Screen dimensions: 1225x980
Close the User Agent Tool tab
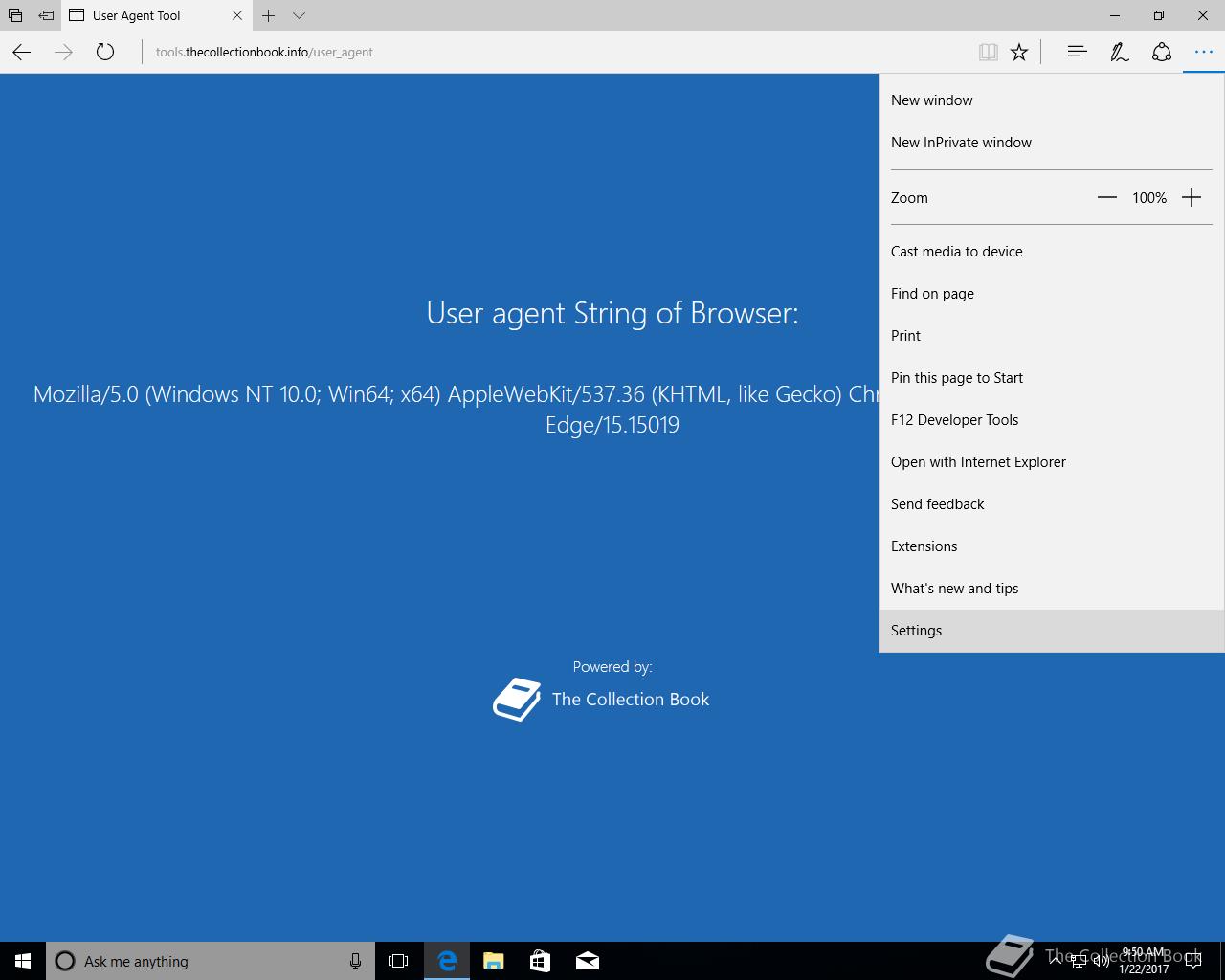coord(237,15)
